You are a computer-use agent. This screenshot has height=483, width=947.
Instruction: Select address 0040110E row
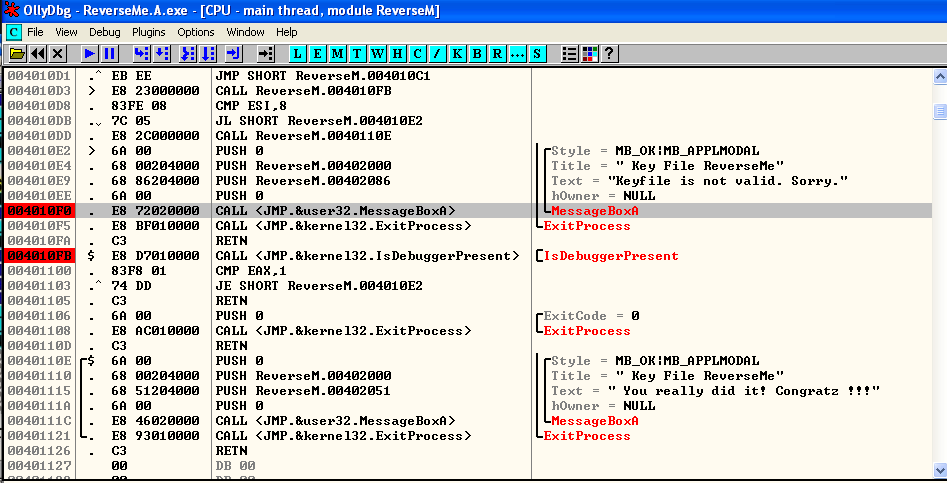pyautogui.click(x=40, y=360)
